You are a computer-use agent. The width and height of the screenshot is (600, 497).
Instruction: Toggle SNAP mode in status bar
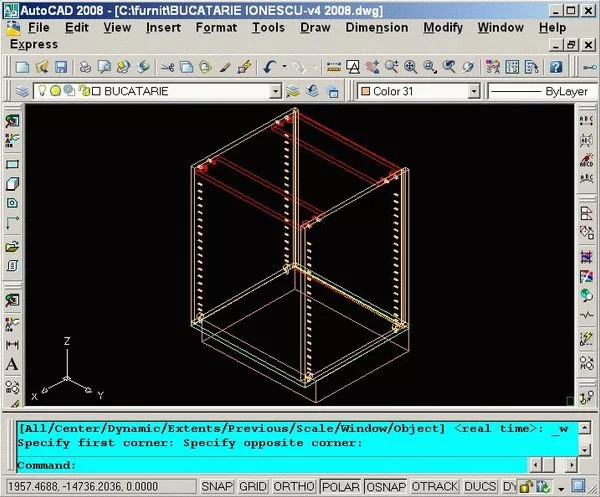tap(217, 486)
